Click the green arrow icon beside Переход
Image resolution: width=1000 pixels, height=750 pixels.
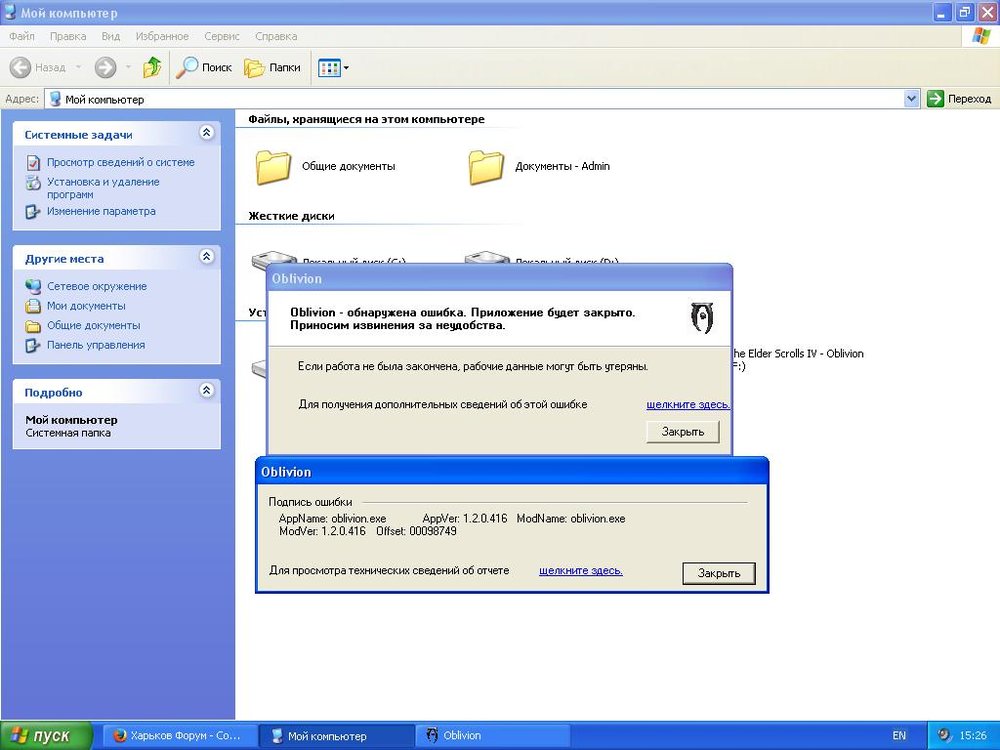(x=935, y=99)
